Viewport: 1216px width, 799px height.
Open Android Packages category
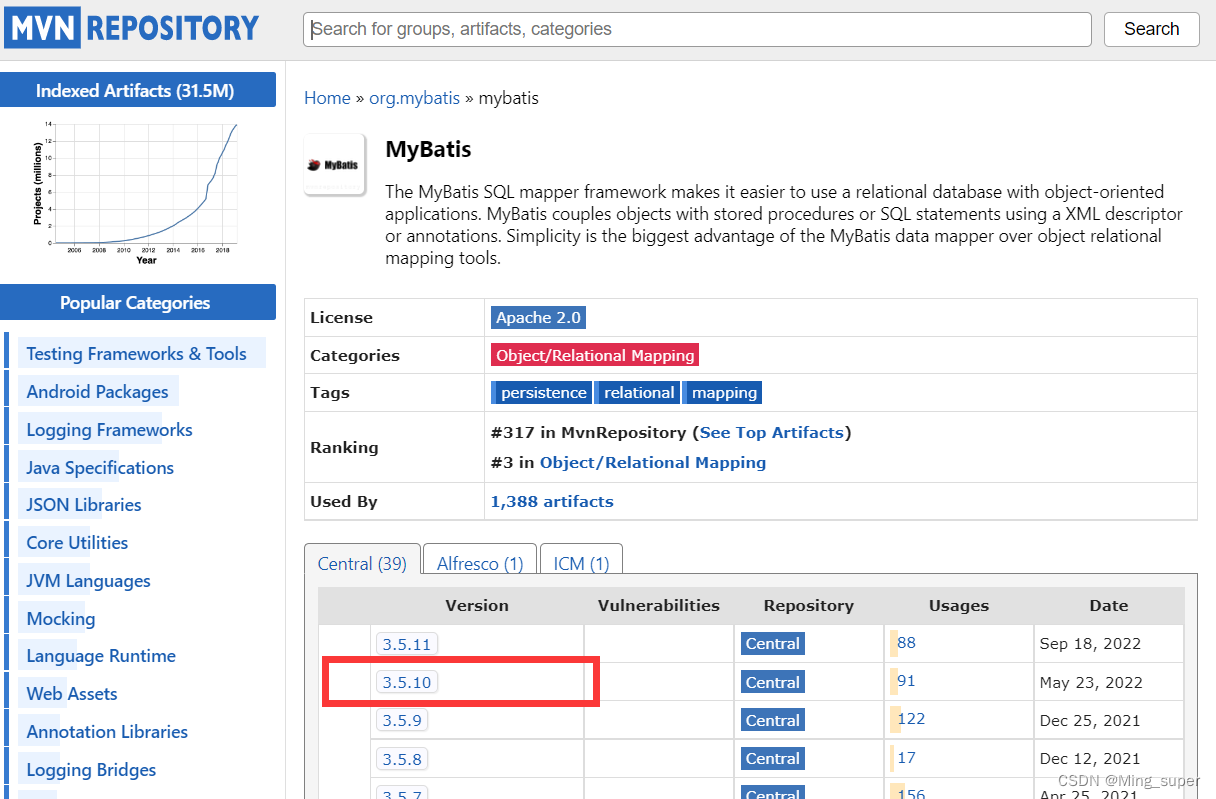coord(97,391)
